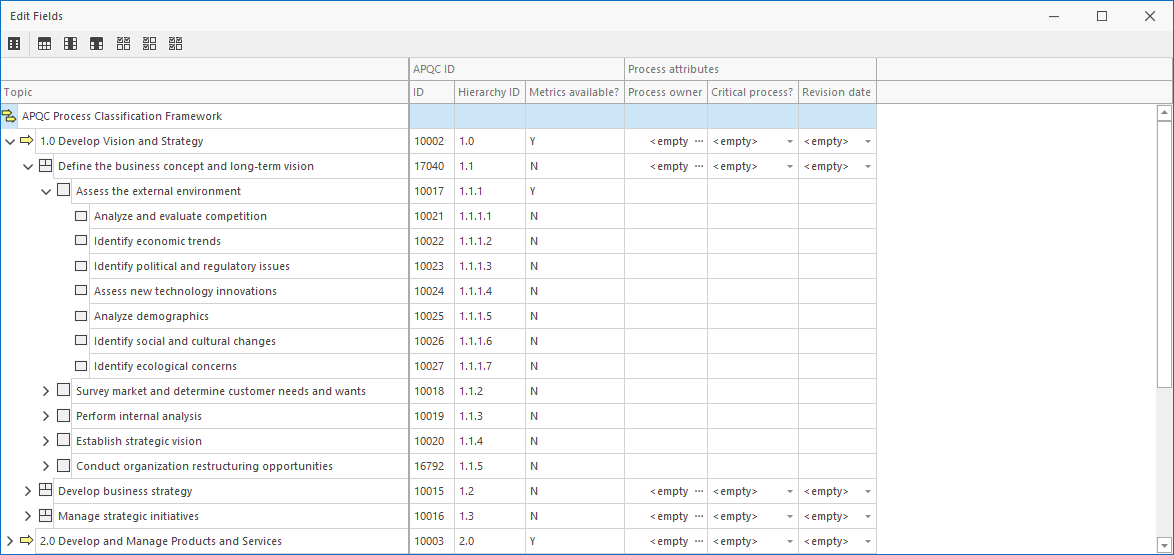Click the Process owner column header
Image resolution: width=1174 pixels, height=555 pixels.
tap(666, 92)
